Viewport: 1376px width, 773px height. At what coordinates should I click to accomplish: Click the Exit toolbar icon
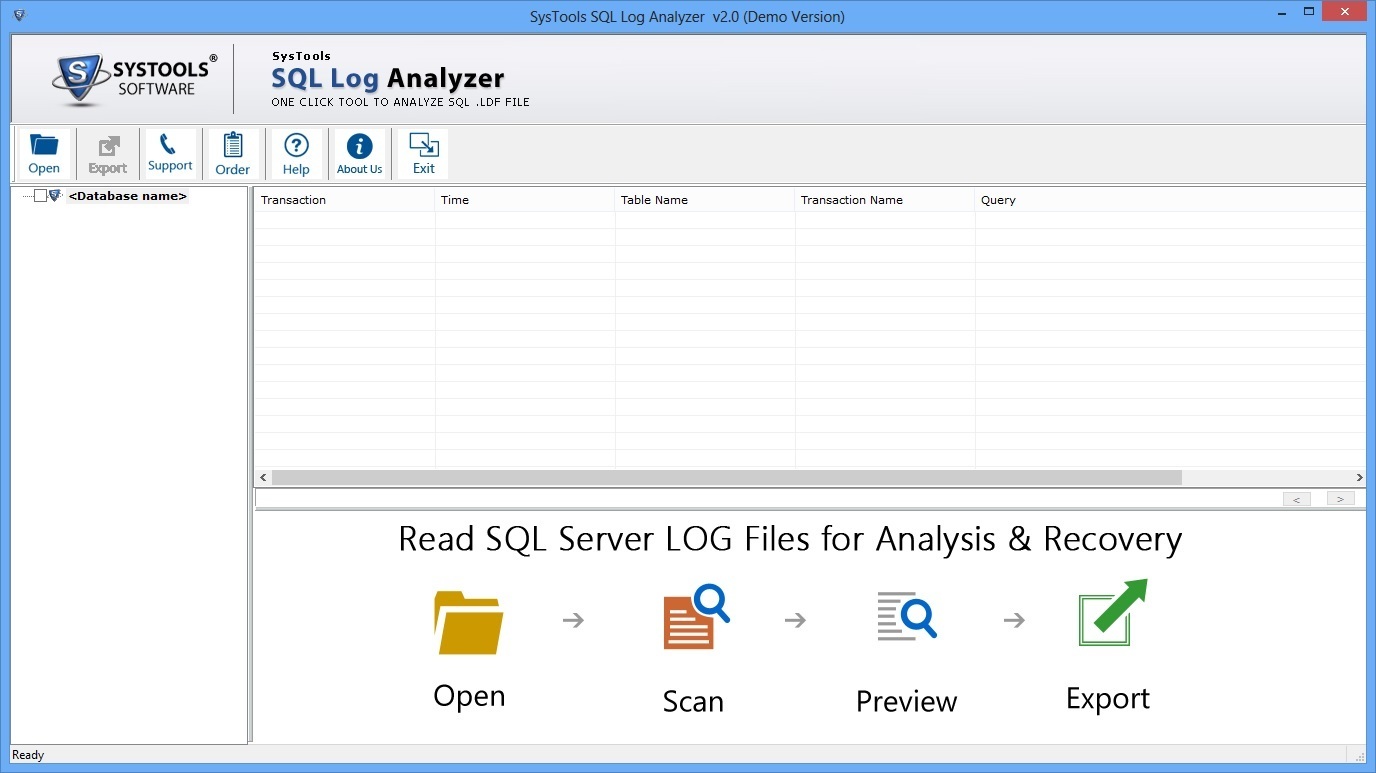tap(424, 154)
